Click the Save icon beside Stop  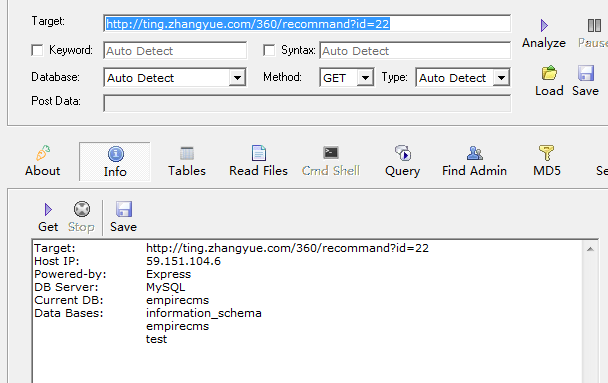(x=124, y=209)
